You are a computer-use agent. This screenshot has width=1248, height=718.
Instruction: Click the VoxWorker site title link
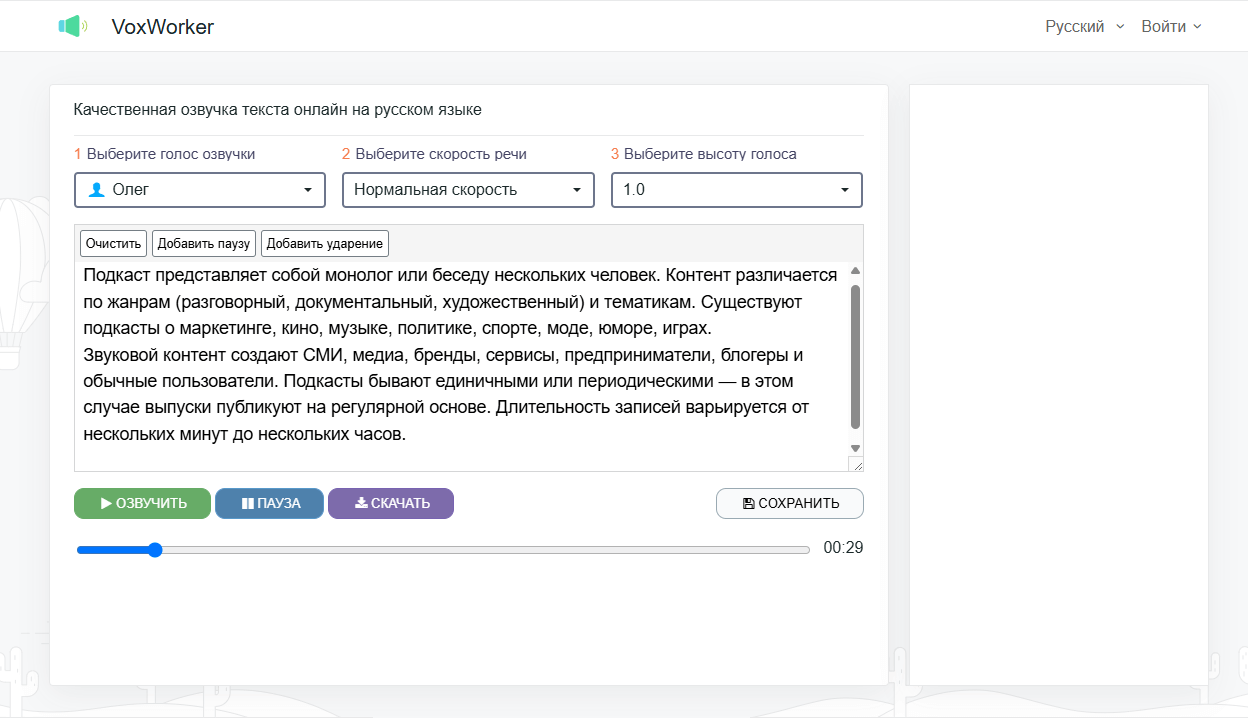[x=163, y=27]
